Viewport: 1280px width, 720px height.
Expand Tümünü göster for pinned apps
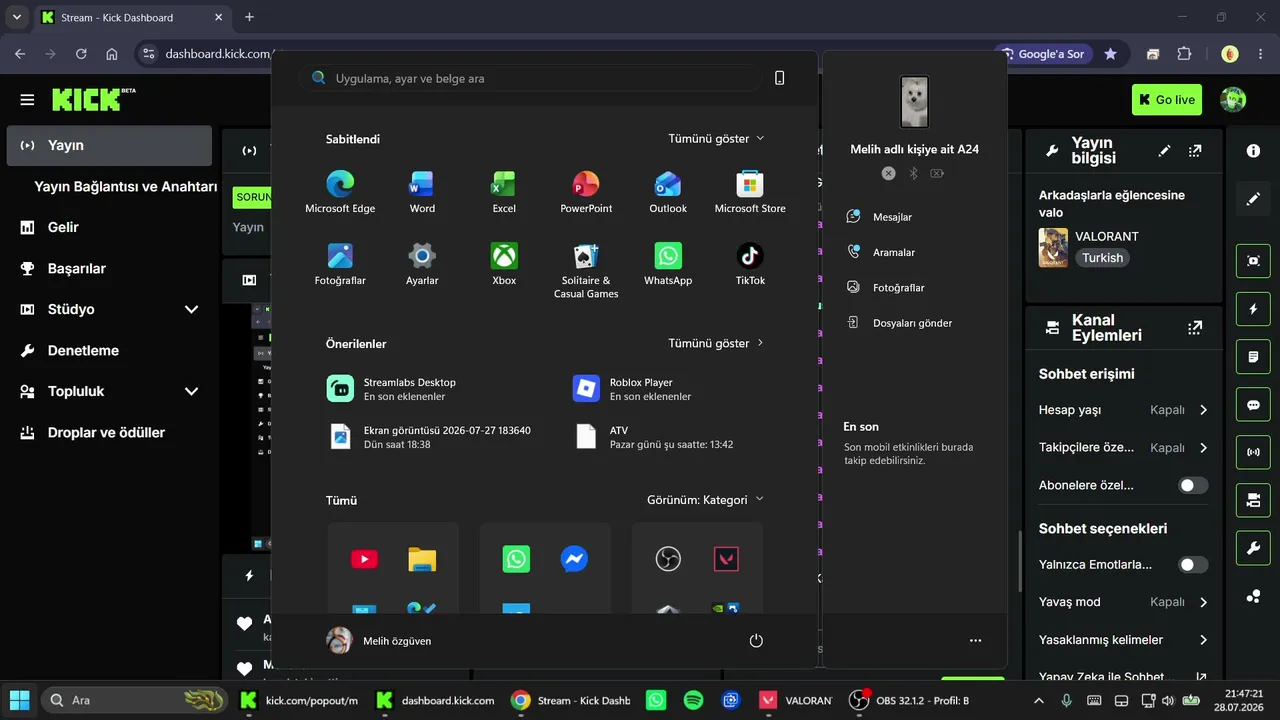pyautogui.click(x=716, y=139)
